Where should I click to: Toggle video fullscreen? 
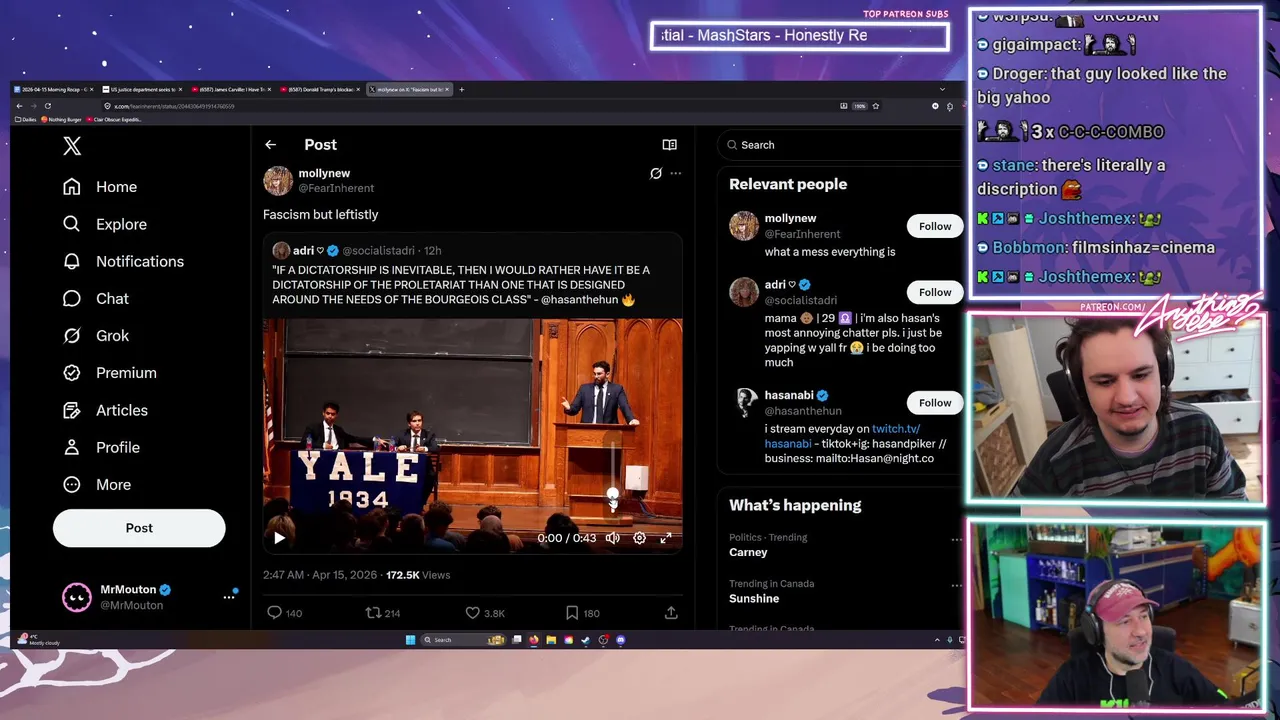[666, 538]
